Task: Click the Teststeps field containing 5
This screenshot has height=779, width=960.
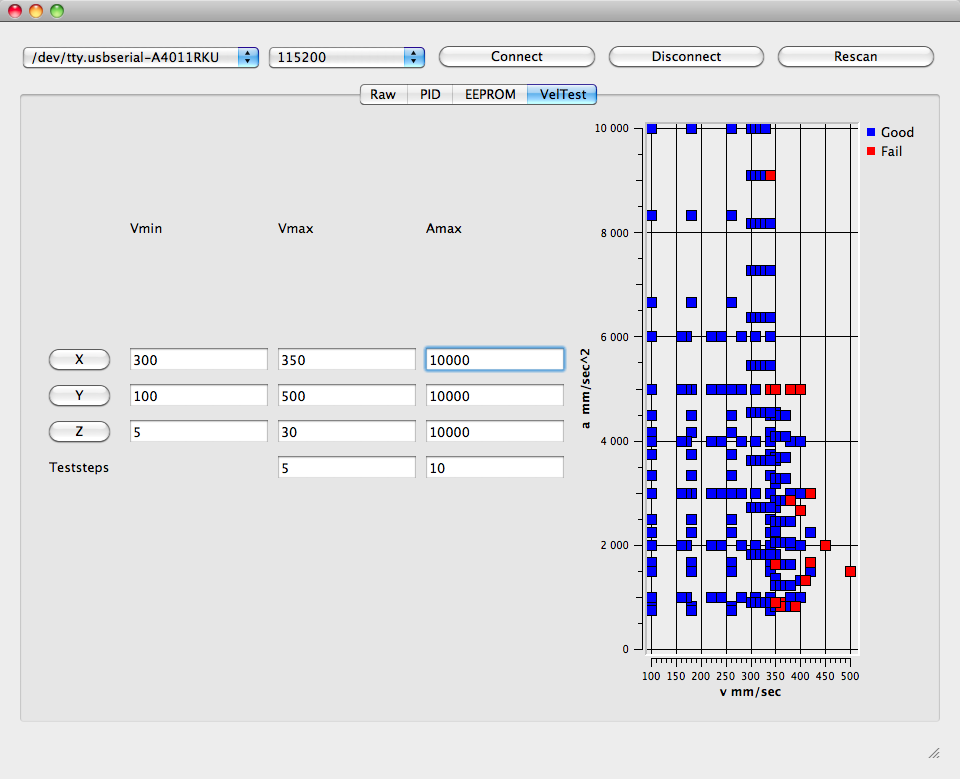Action: pyautogui.click(x=346, y=467)
